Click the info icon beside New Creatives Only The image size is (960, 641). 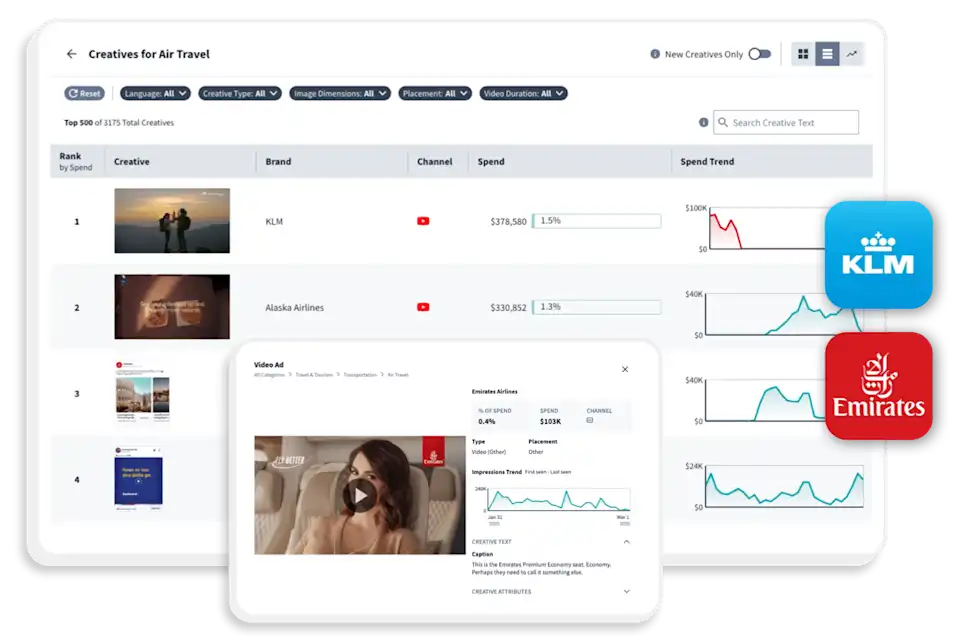pyautogui.click(x=654, y=53)
